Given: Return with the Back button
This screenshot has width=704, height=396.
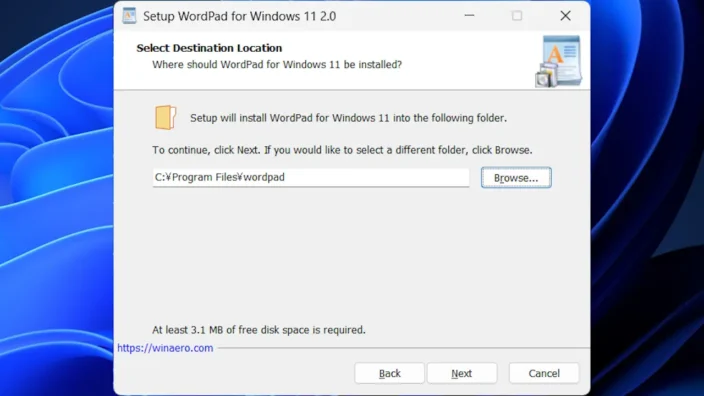Looking at the screenshot, I should 389,373.
